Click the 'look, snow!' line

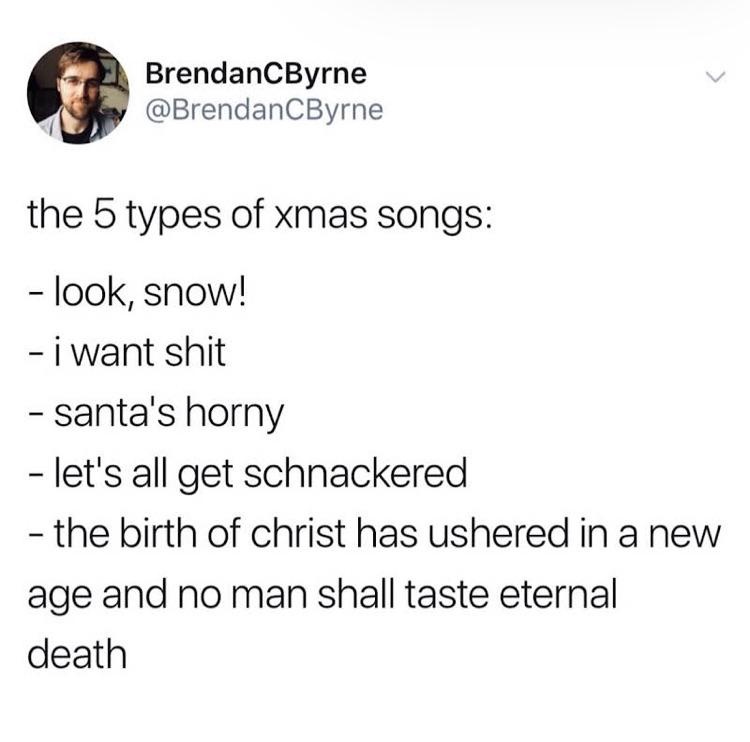(137, 293)
